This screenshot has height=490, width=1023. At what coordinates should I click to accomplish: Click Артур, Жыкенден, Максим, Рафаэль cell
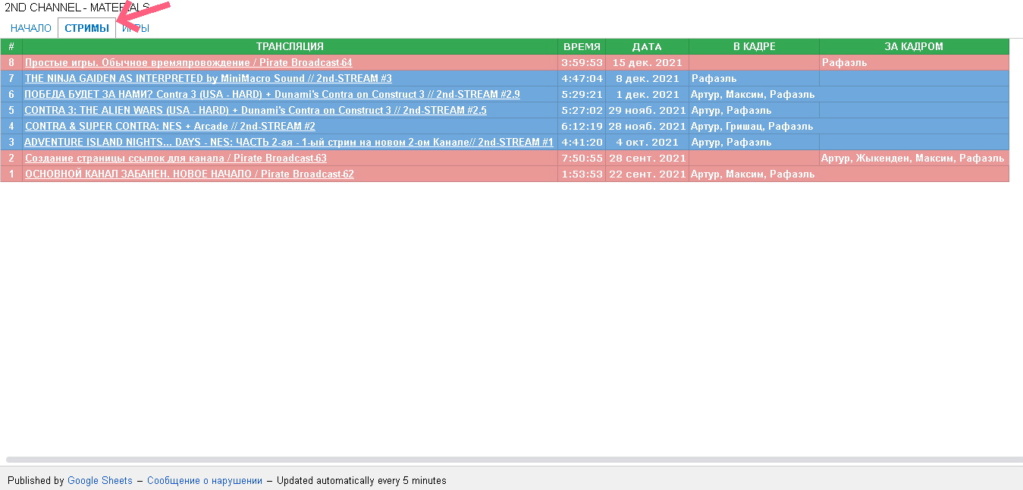[x=914, y=158]
